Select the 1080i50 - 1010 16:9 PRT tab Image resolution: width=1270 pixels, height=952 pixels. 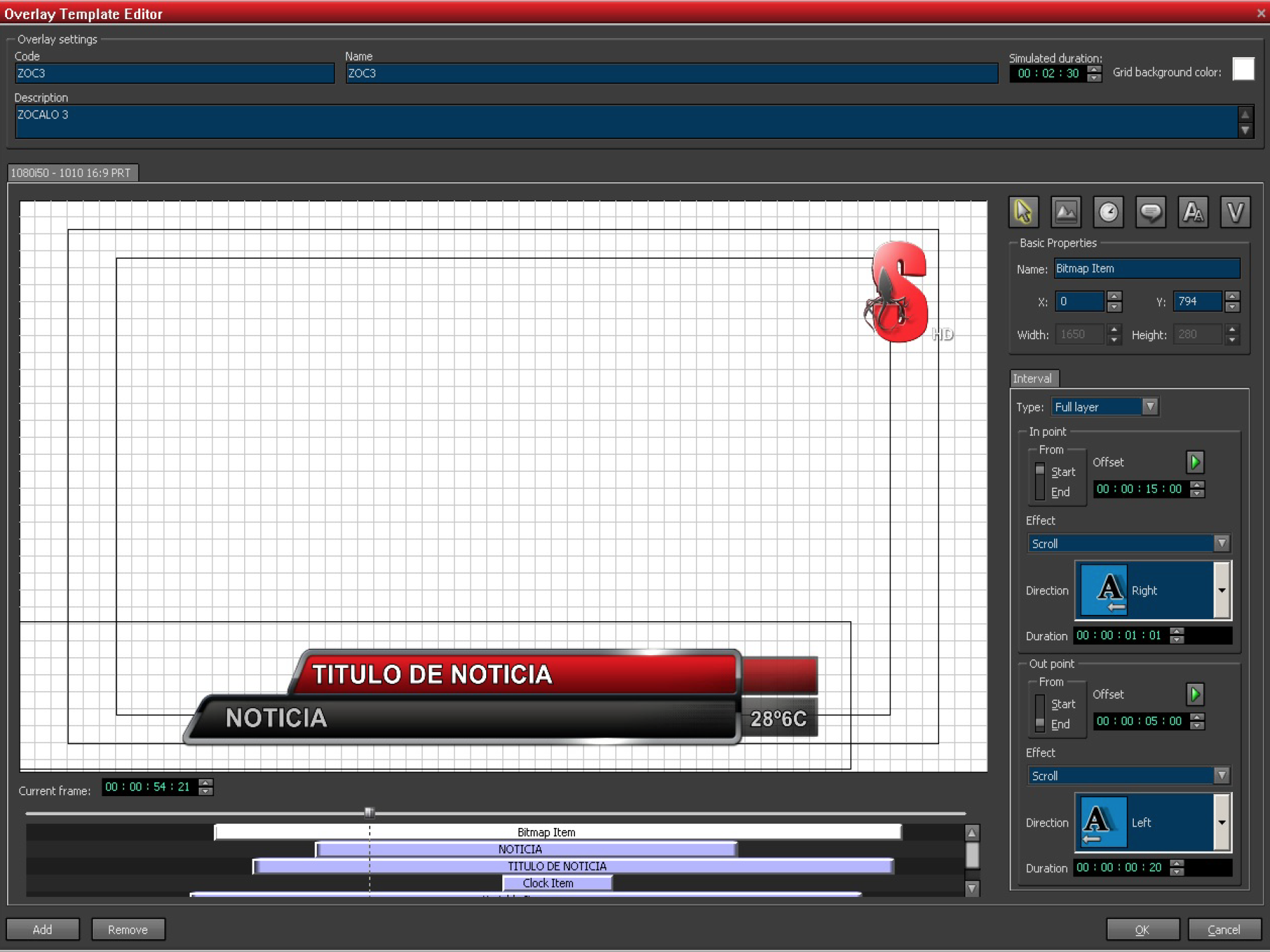pyautogui.click(x=71, y=173)
